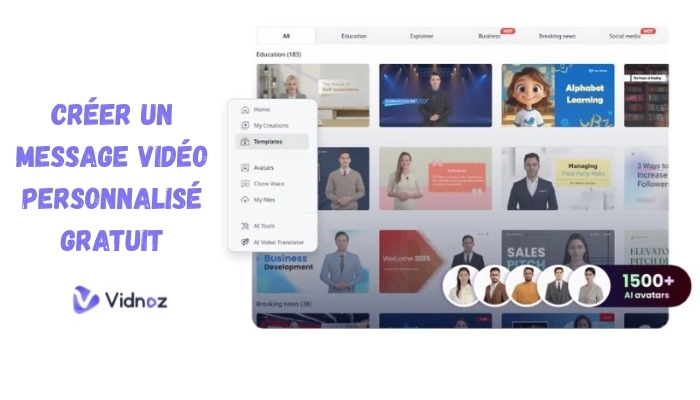Open My Creations menu entry
This screenshot has width=700, height=400.
[272, 125]
